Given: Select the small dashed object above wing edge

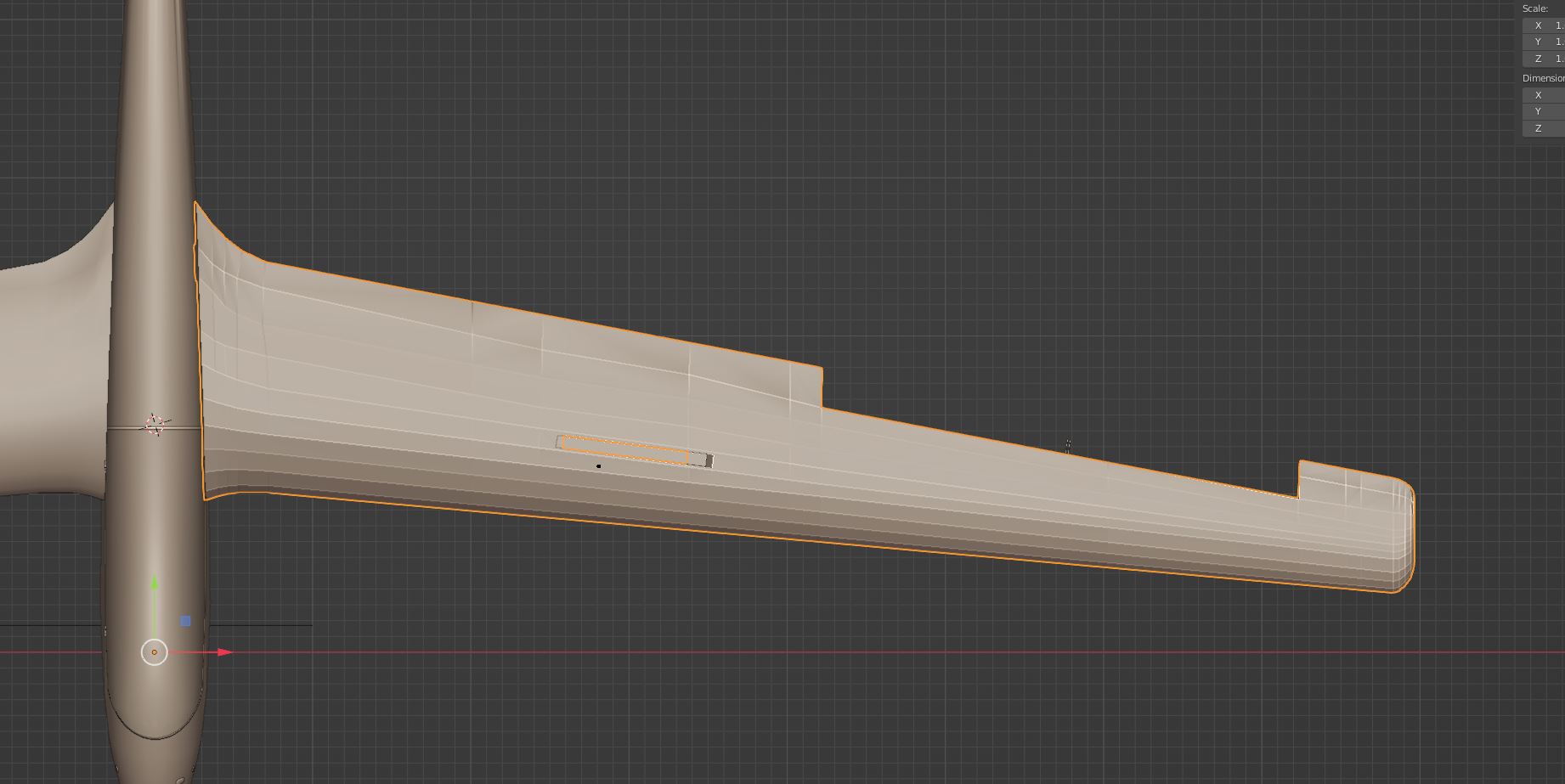Looking at the screenshot, I should [1068, 446].
